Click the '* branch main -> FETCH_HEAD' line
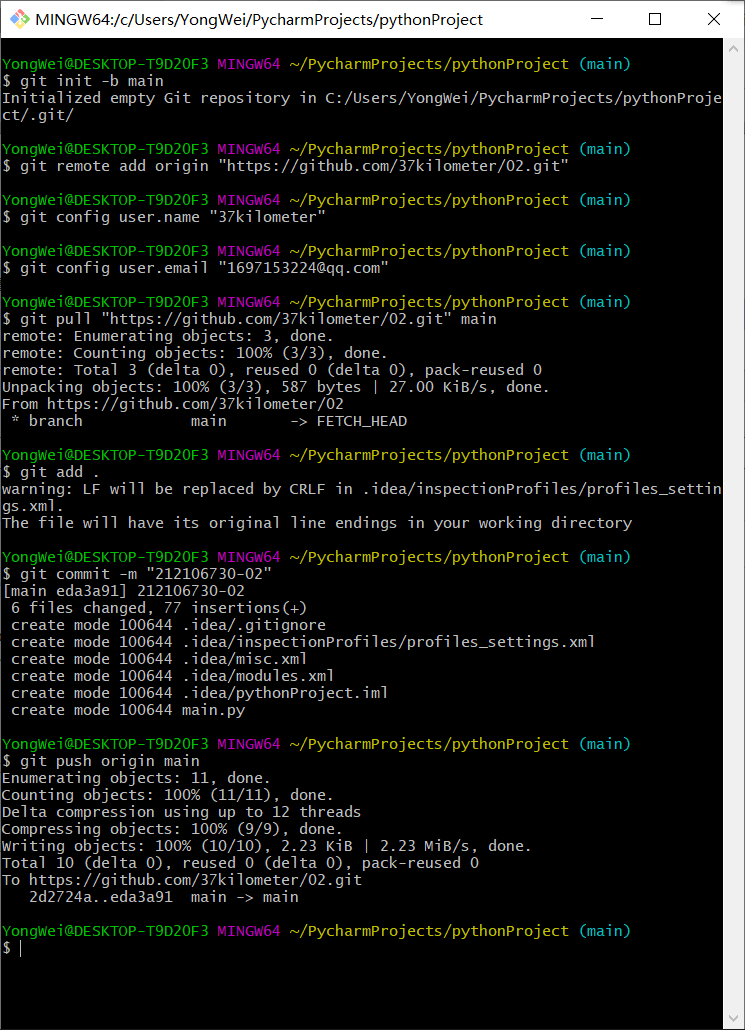Viewport: 745px width, 1030px height. click(209, 421)
